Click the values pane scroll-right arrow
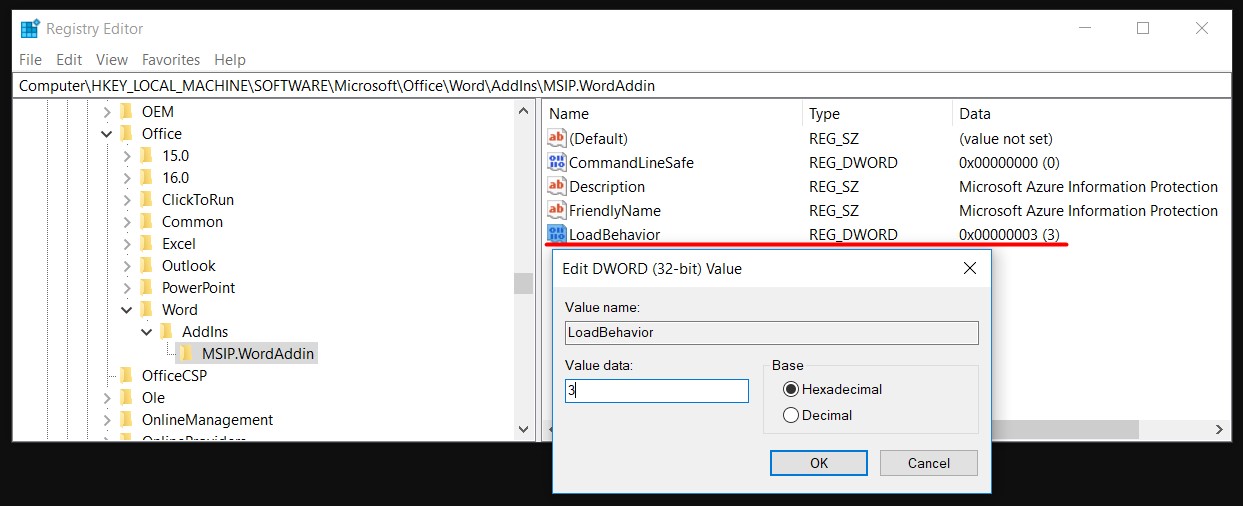Viewport: 1243px width, 506px height. [1220, 429]
